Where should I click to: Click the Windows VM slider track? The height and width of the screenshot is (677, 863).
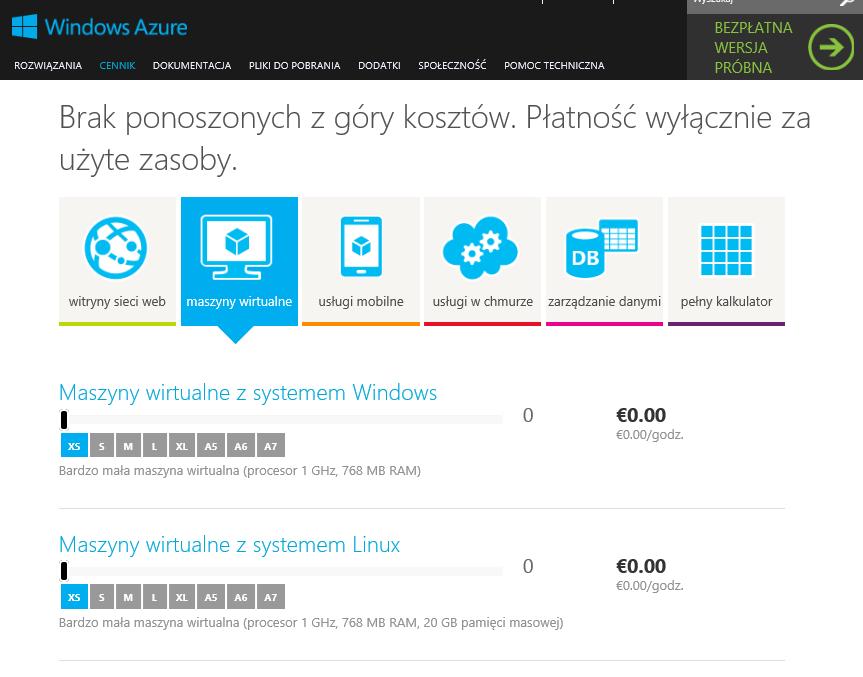(x=281, y=420)
